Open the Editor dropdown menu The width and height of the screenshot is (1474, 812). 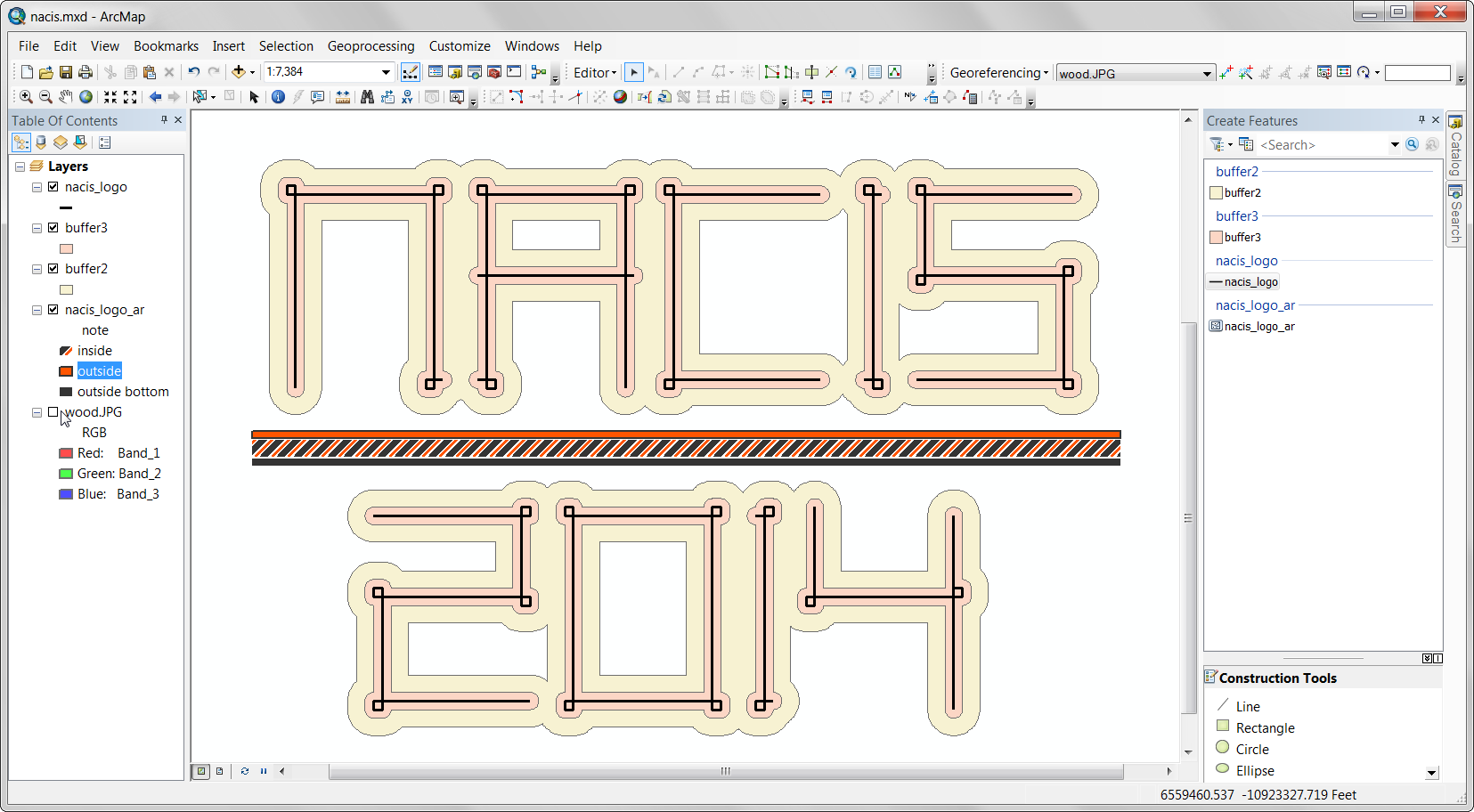click(595, 73)
